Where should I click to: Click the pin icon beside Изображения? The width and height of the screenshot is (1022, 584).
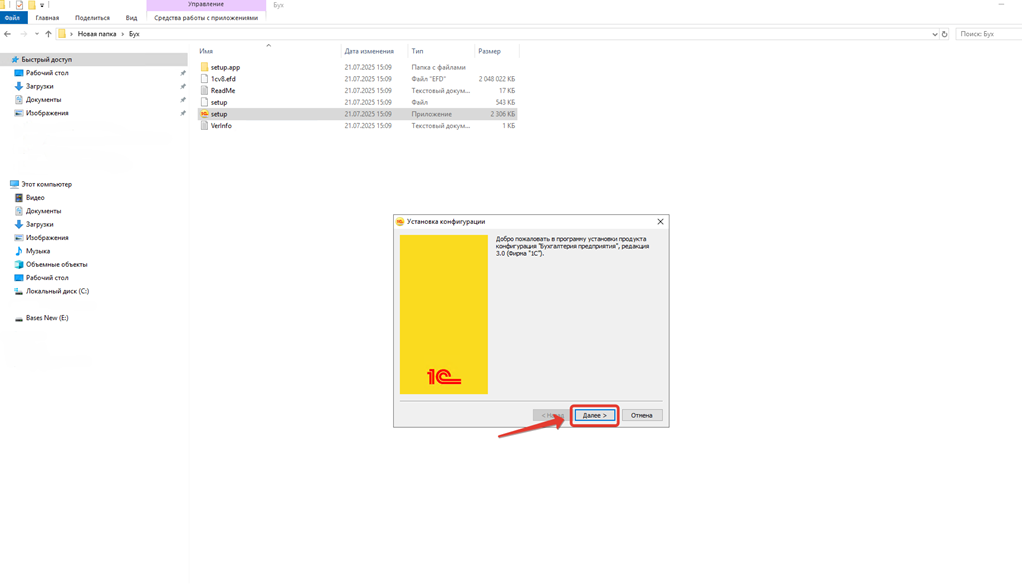tap(182, 113)
